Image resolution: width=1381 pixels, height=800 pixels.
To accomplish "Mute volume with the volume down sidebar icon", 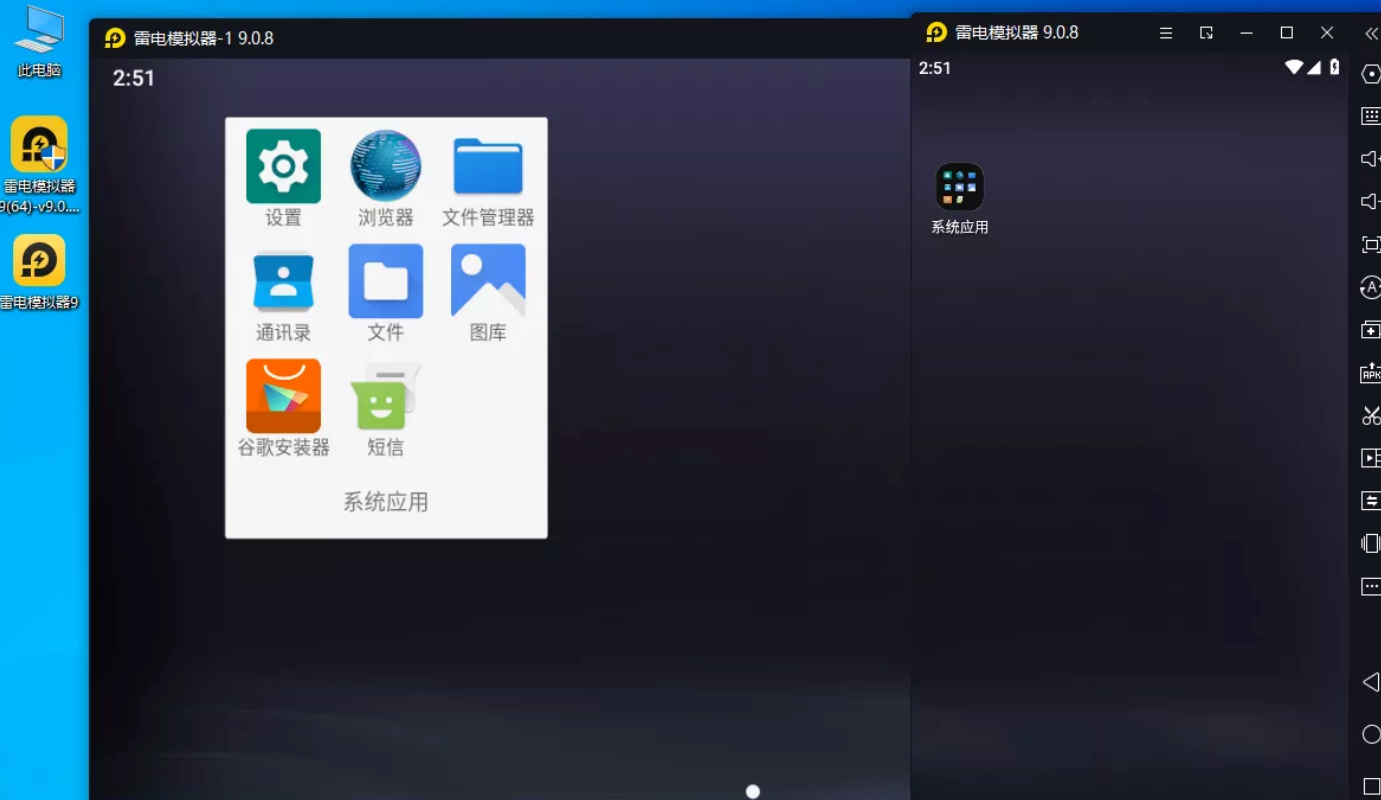I will [x=1370, y=200].
